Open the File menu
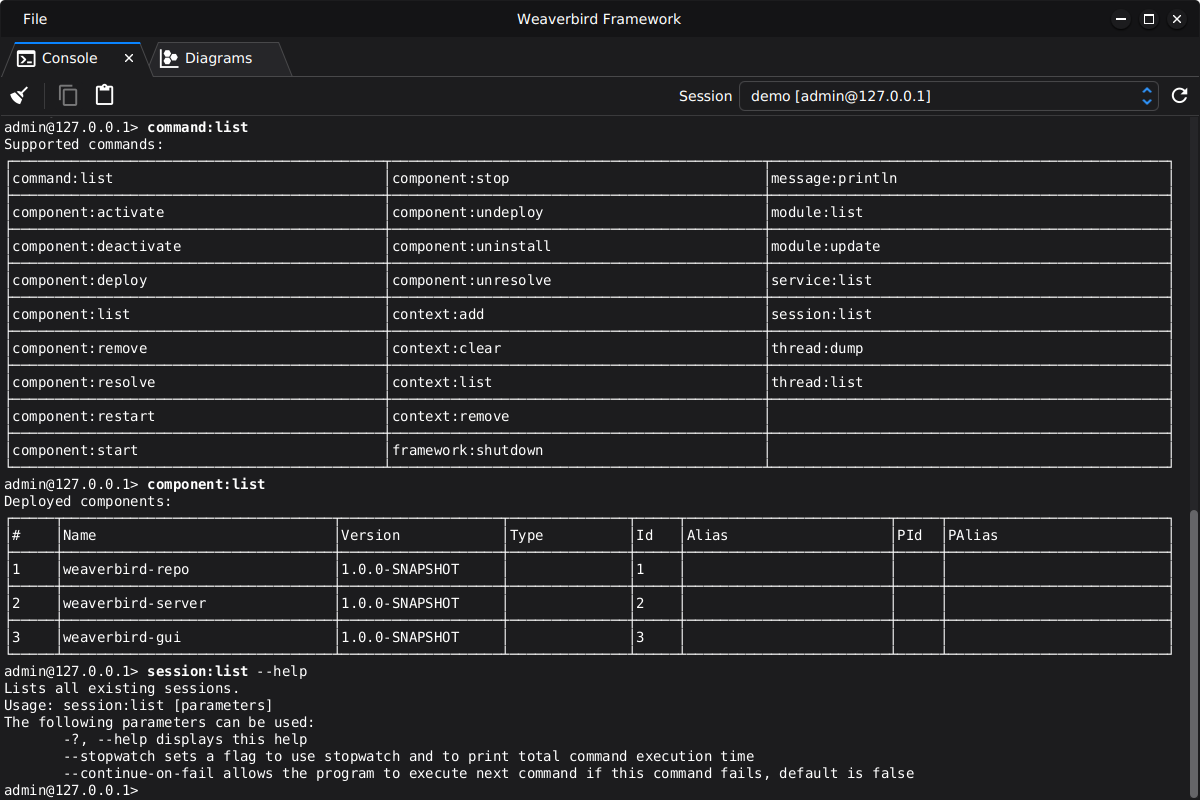The height and width of the screenshot is (800, 1200). [34, 18]
